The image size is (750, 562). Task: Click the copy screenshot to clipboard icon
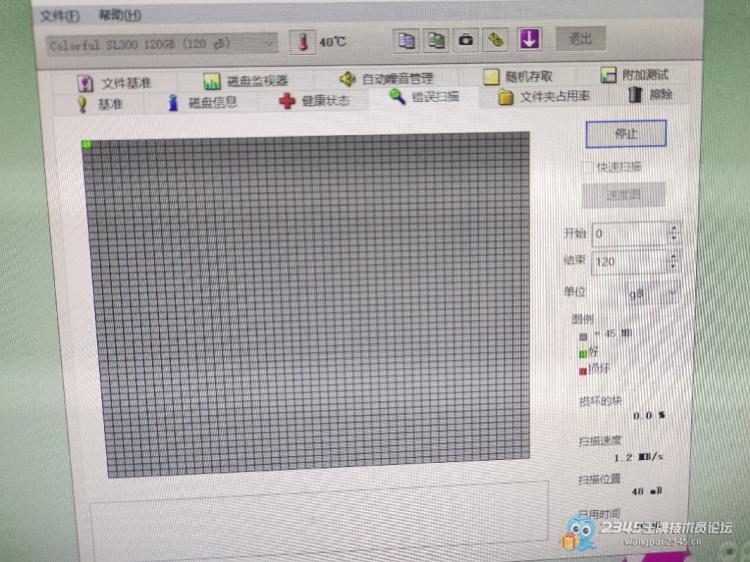click(x=436, y=40)
